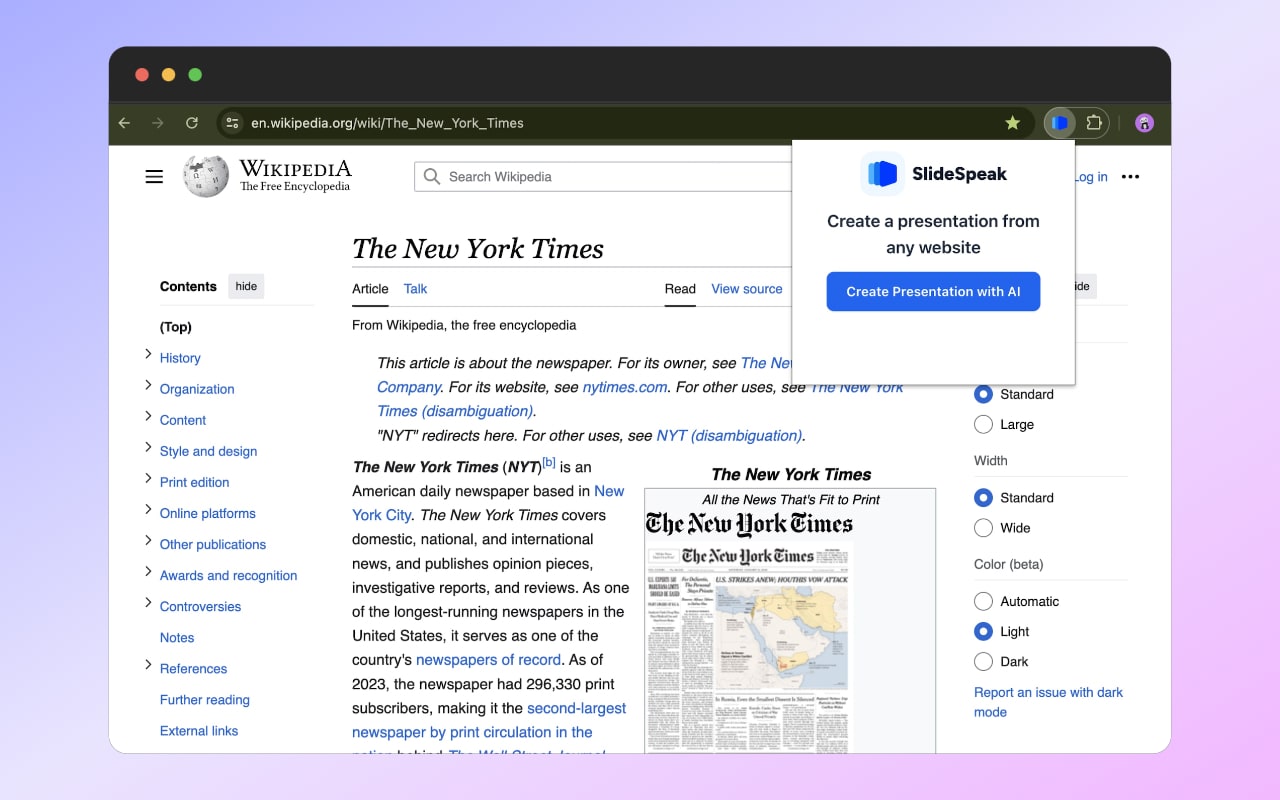Switch to the Talk tab

[x=415, y=289]
